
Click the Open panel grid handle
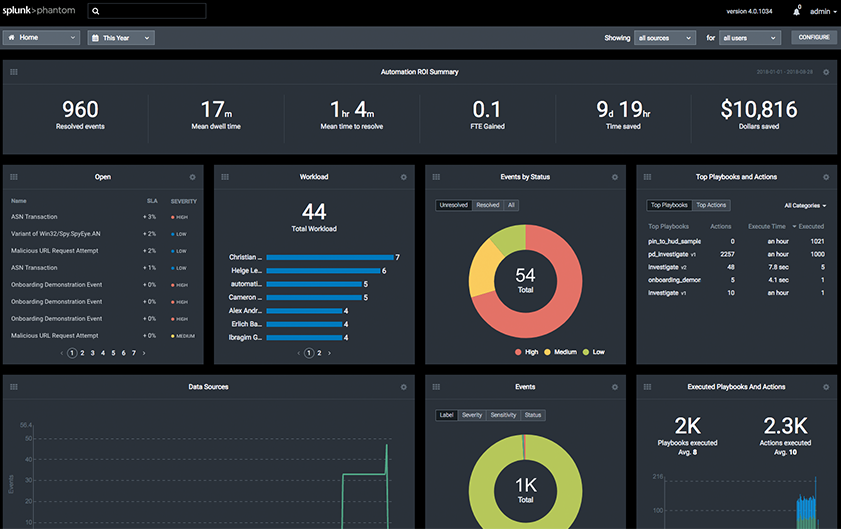tap(14, 177)
